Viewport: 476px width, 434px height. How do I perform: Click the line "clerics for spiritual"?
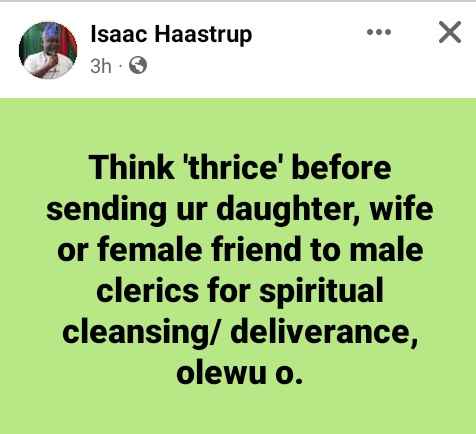(240, 292)
